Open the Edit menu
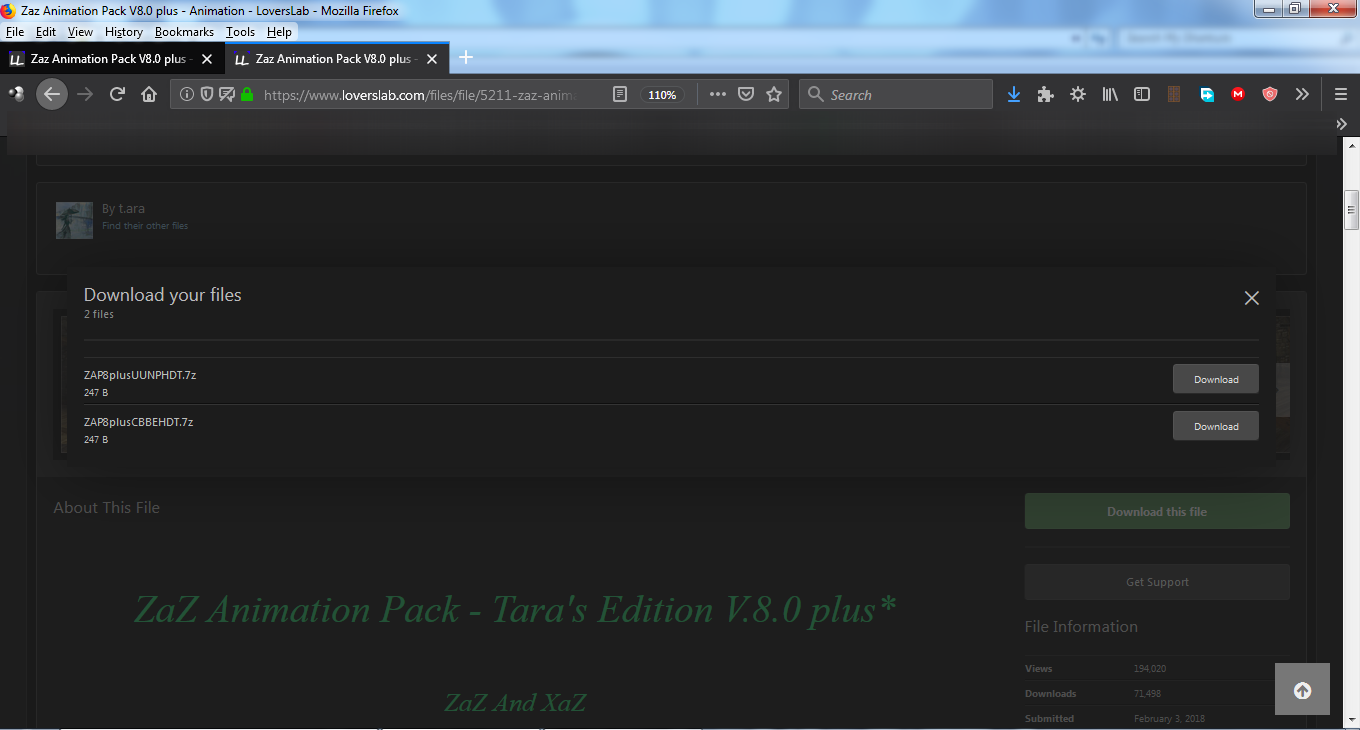This screenshot has height=730, width=1360. coord(46,32)
